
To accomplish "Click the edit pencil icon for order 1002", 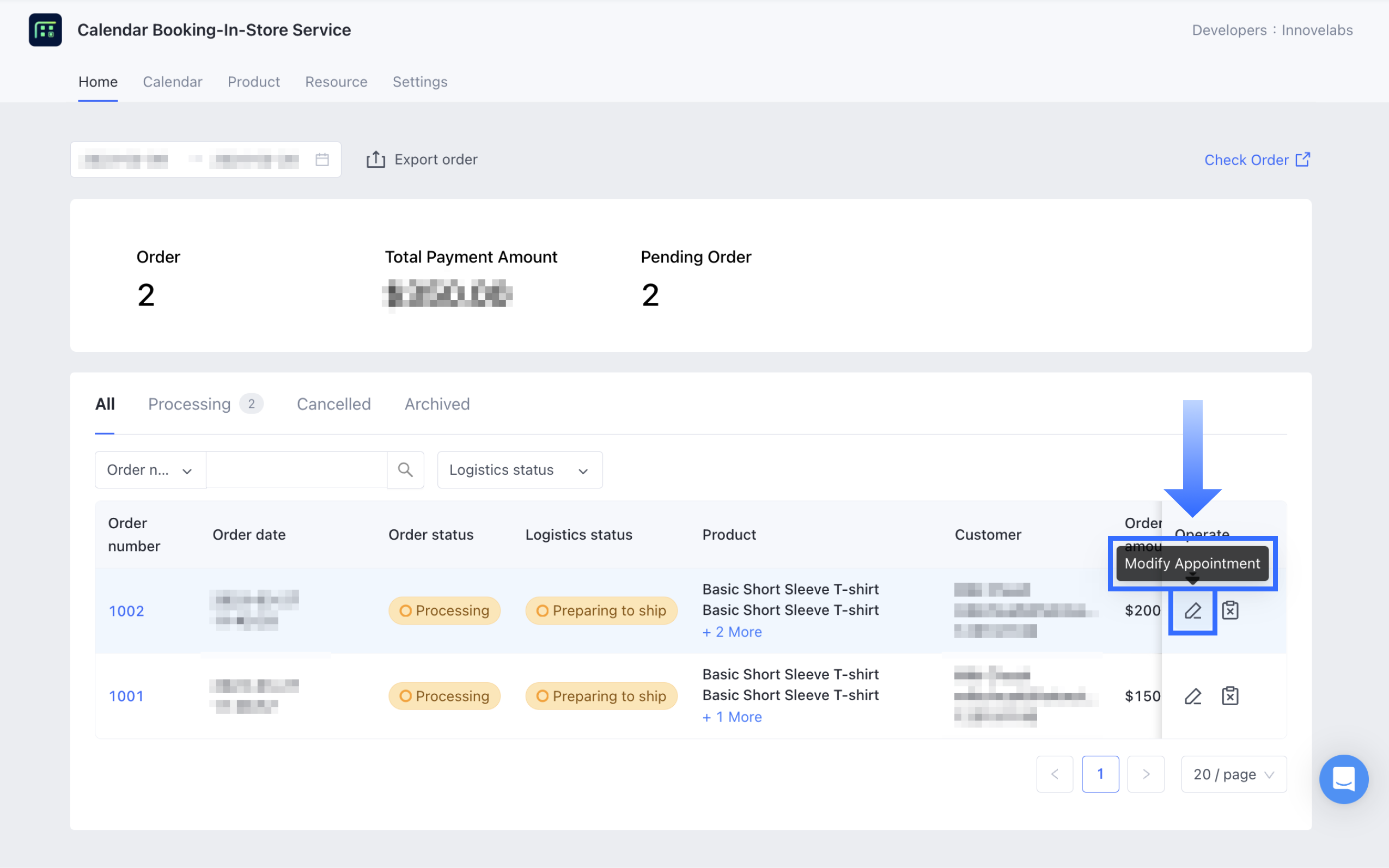I will click(x=1192, y=610).
